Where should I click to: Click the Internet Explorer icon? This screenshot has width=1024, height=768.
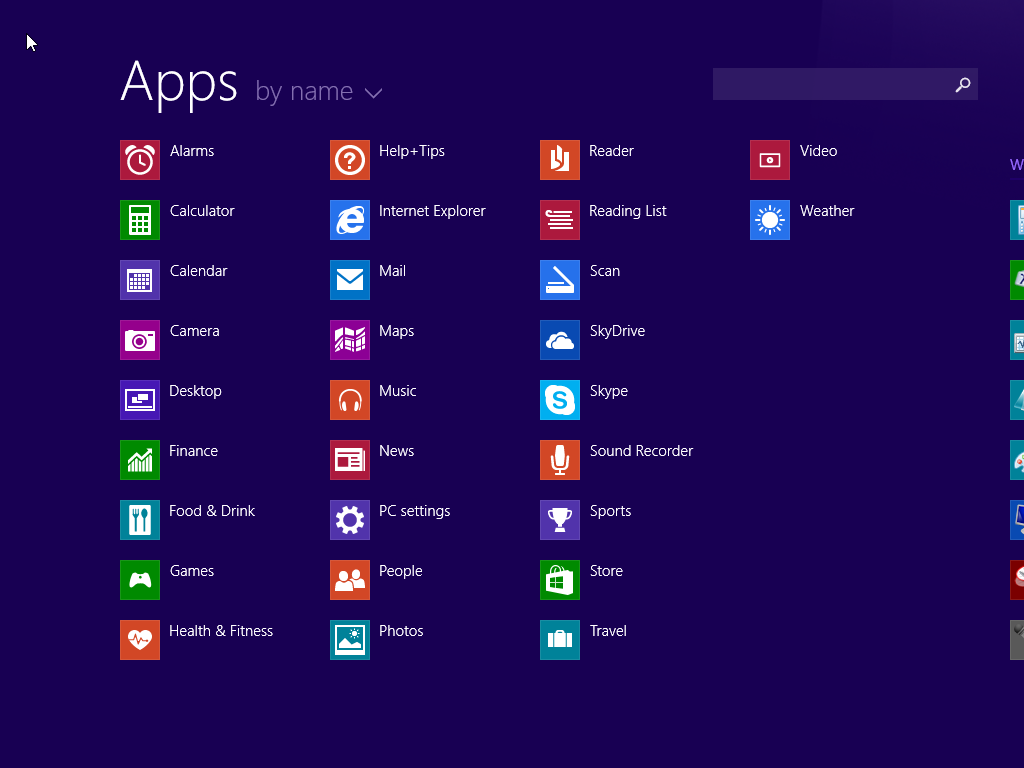coord(350,220)
